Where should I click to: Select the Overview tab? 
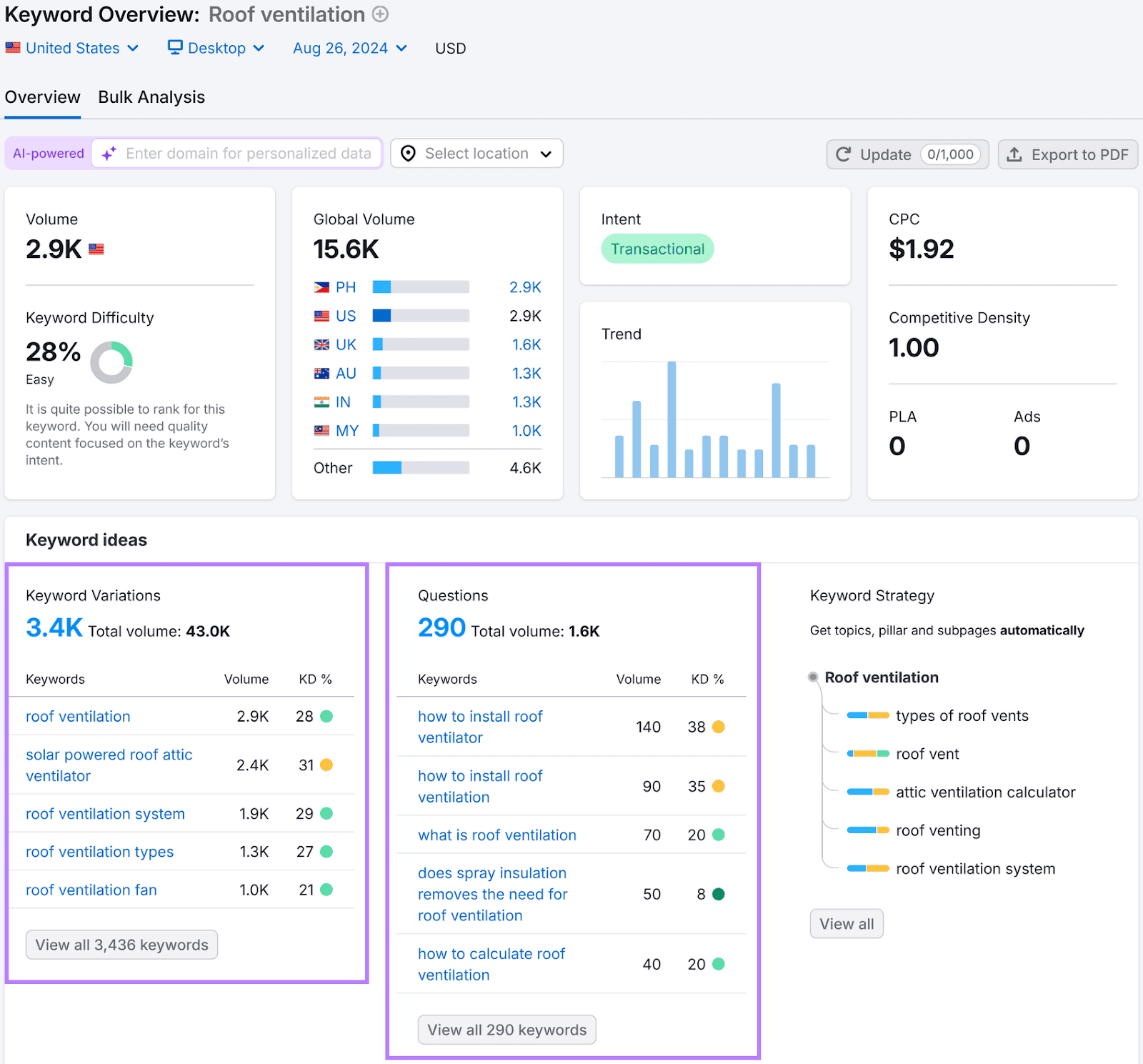(x=43, y=97)
